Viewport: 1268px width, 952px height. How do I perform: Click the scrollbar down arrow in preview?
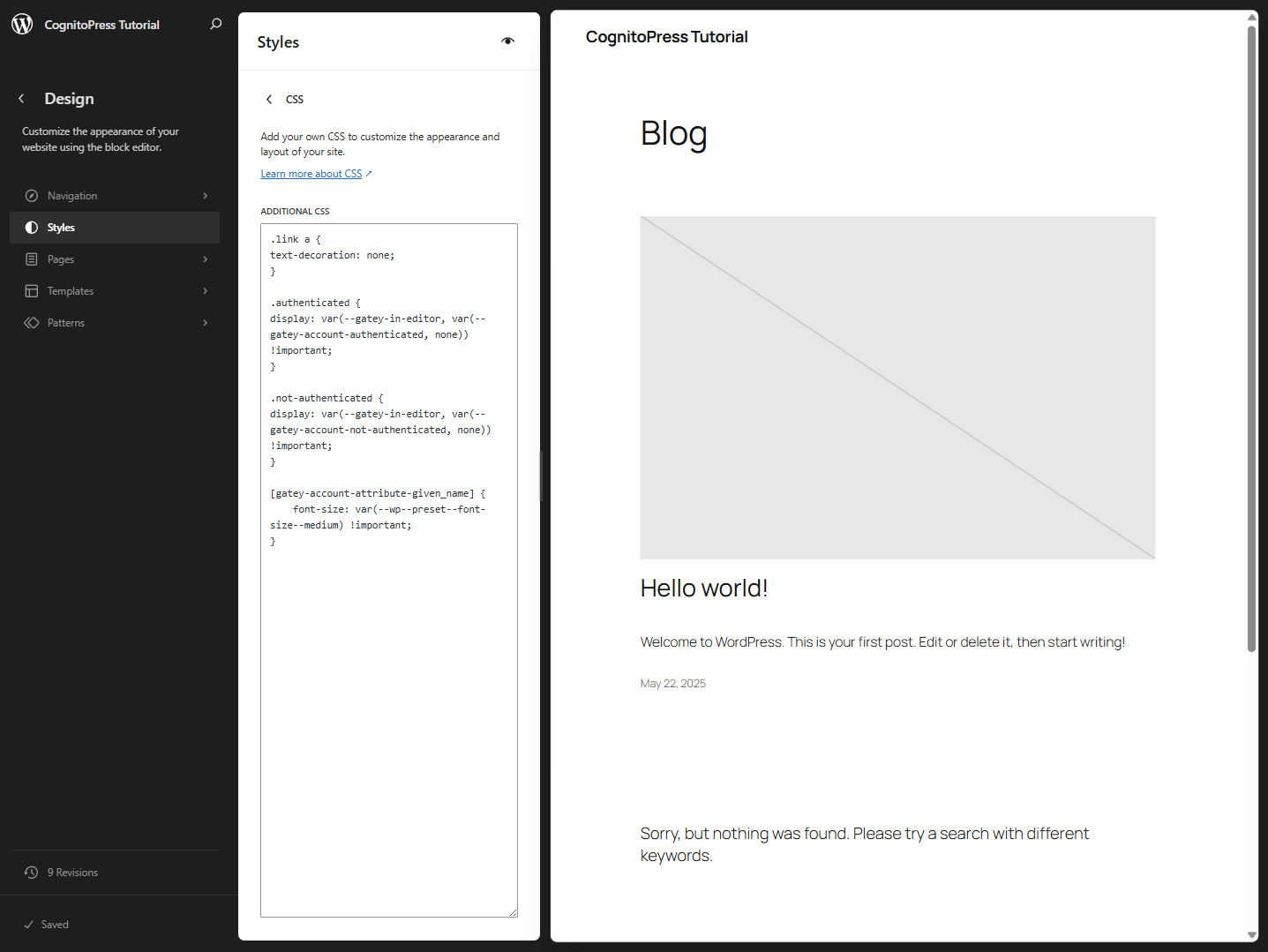coord(1251,935)
